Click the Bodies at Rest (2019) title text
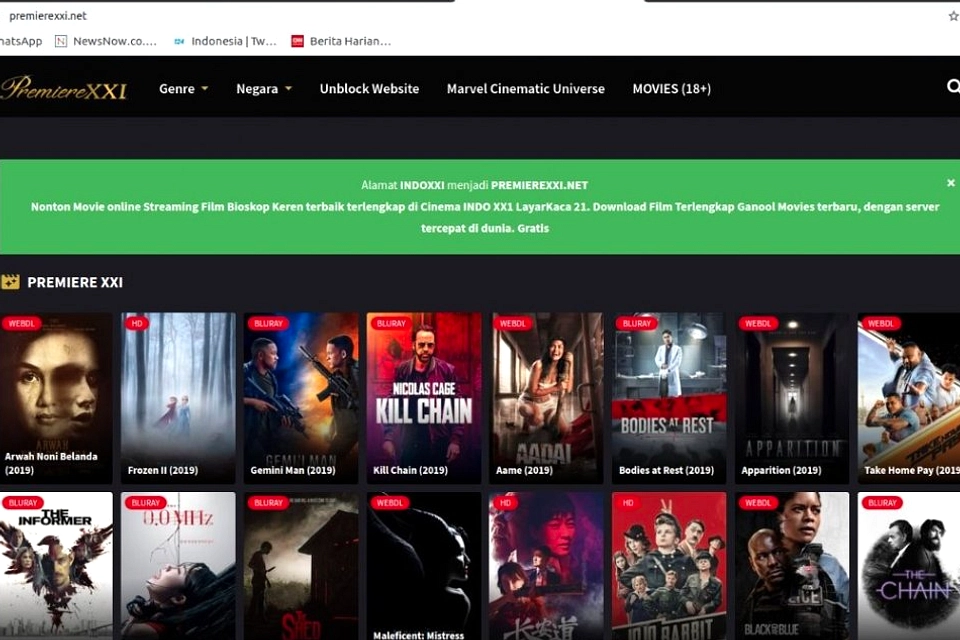 click(x=666, y=470)
